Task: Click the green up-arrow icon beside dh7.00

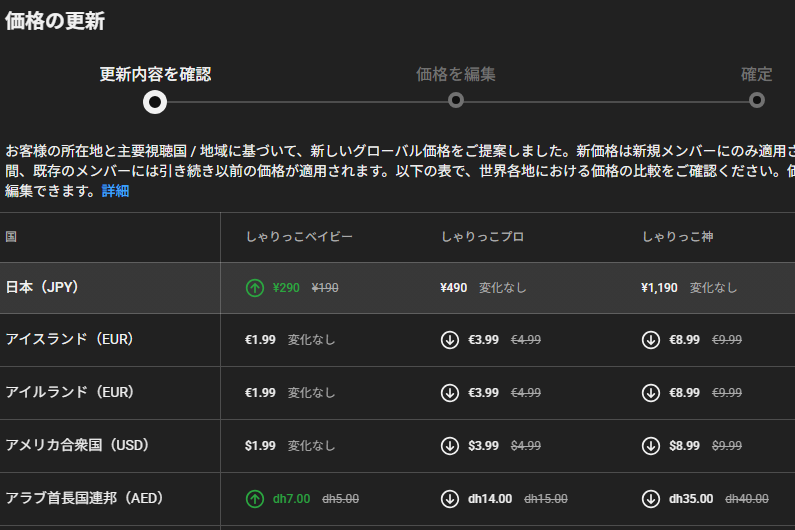Action: tap(255, 499)
